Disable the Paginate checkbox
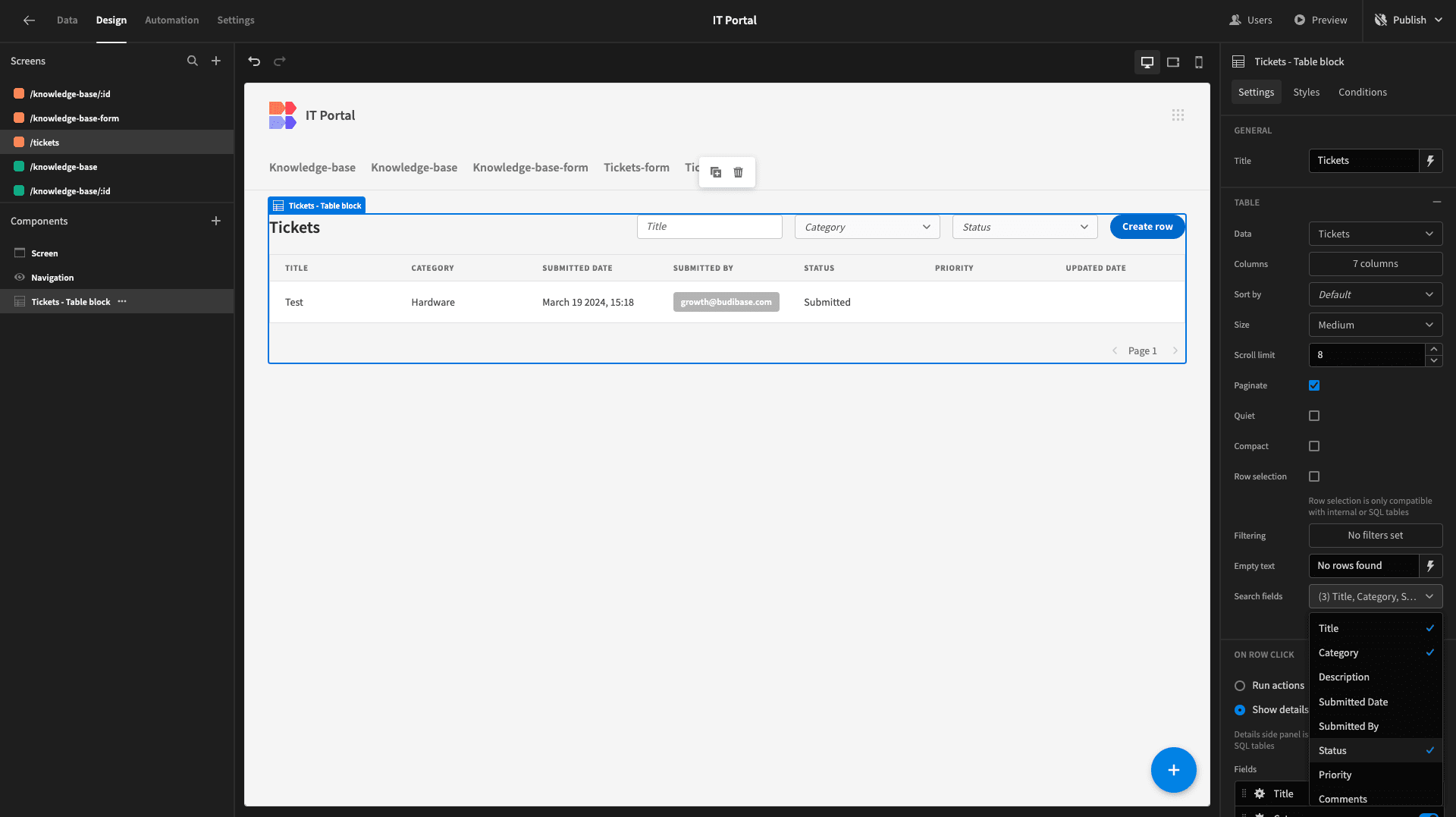Viewport: 1456px width, 817px height. tap(1314, 385)
